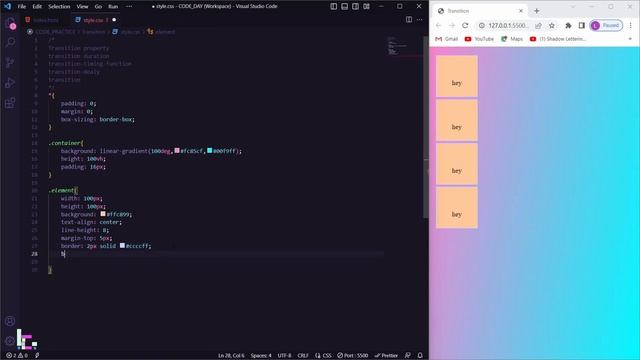The image size is (640, 360).
Task: Open Source Control view
Action: click(11, 62)
